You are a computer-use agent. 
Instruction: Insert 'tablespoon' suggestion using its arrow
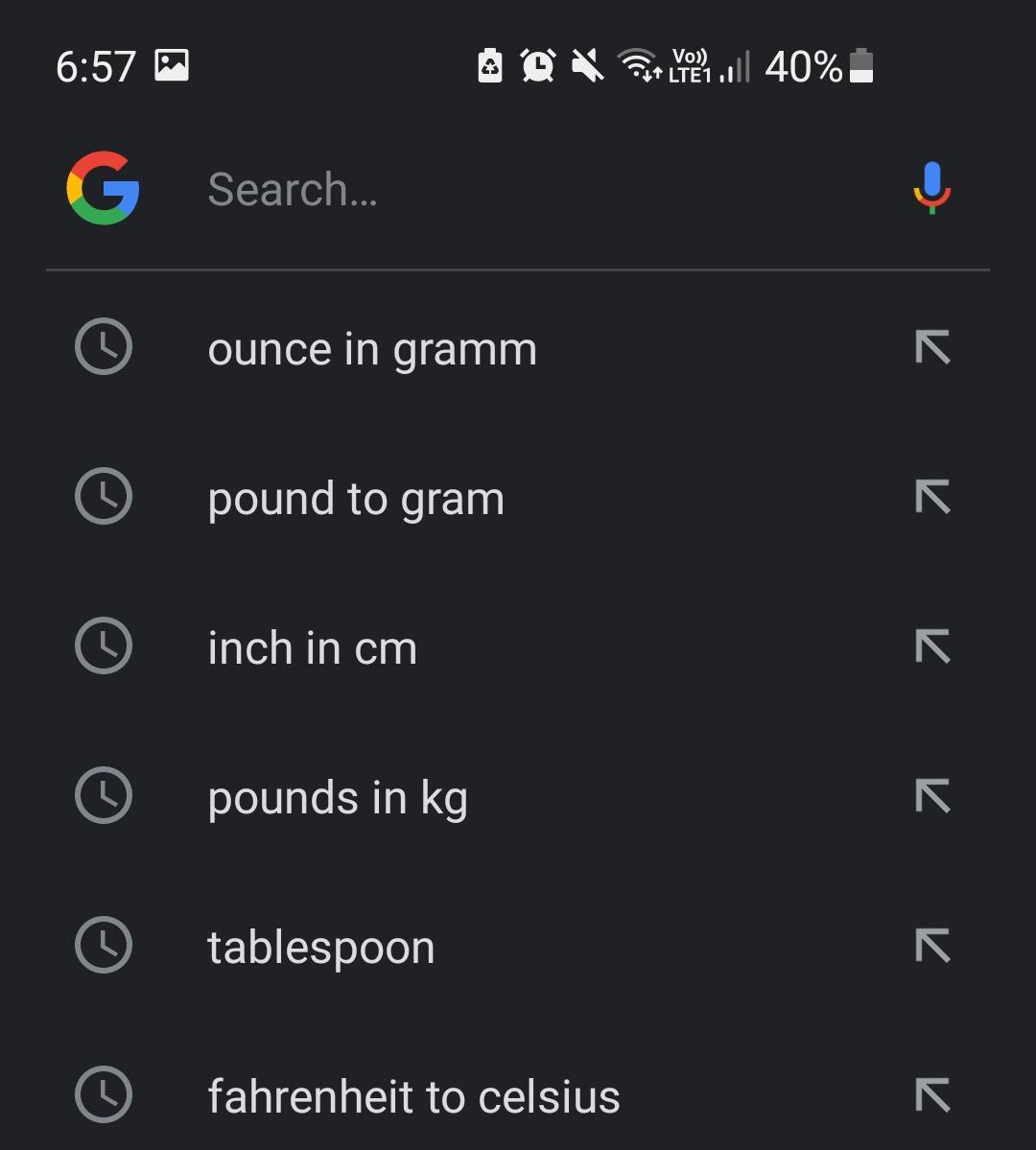[931, 946]
